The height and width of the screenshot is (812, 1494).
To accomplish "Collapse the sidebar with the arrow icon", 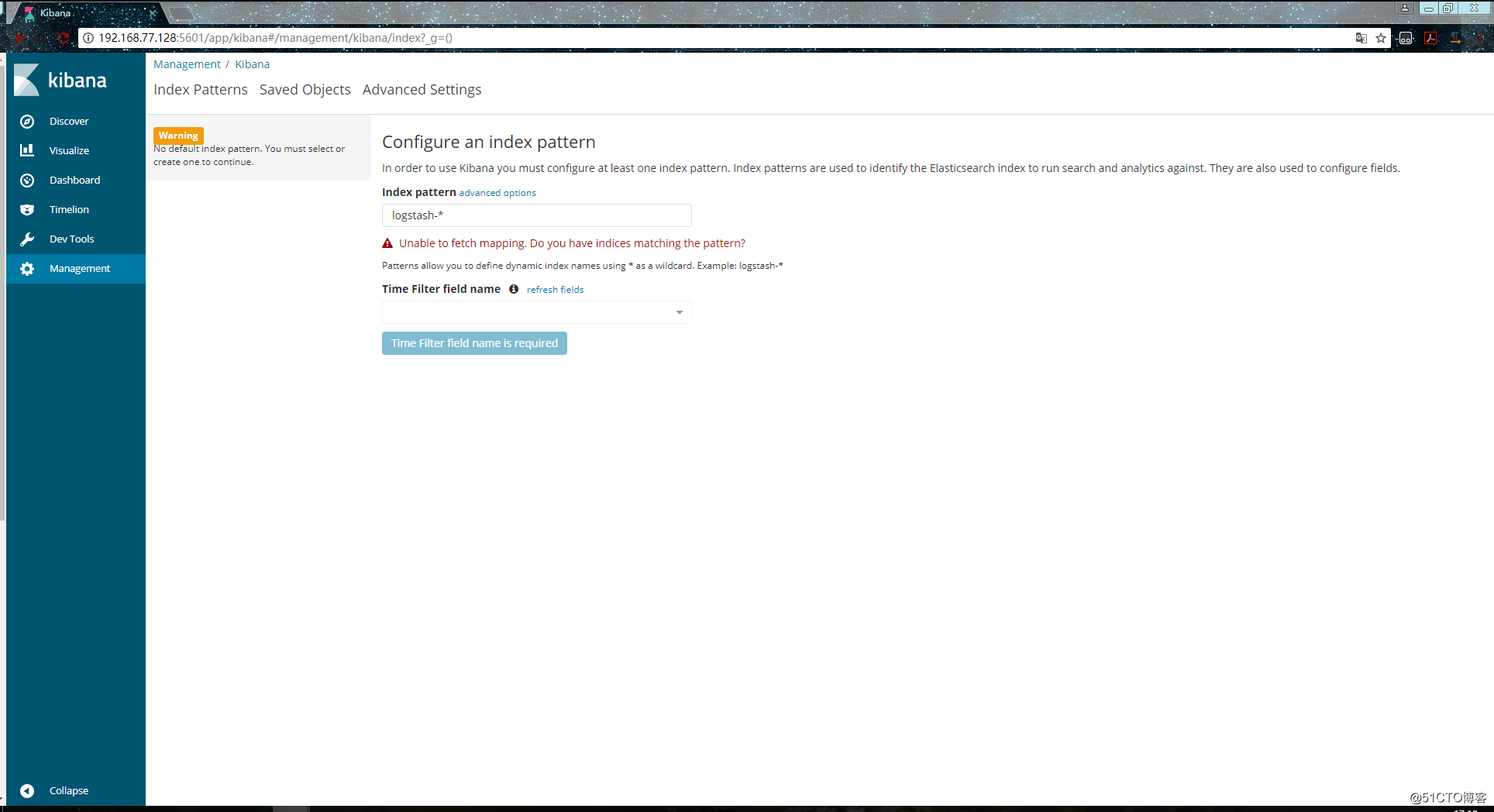I will pos(27,791).
